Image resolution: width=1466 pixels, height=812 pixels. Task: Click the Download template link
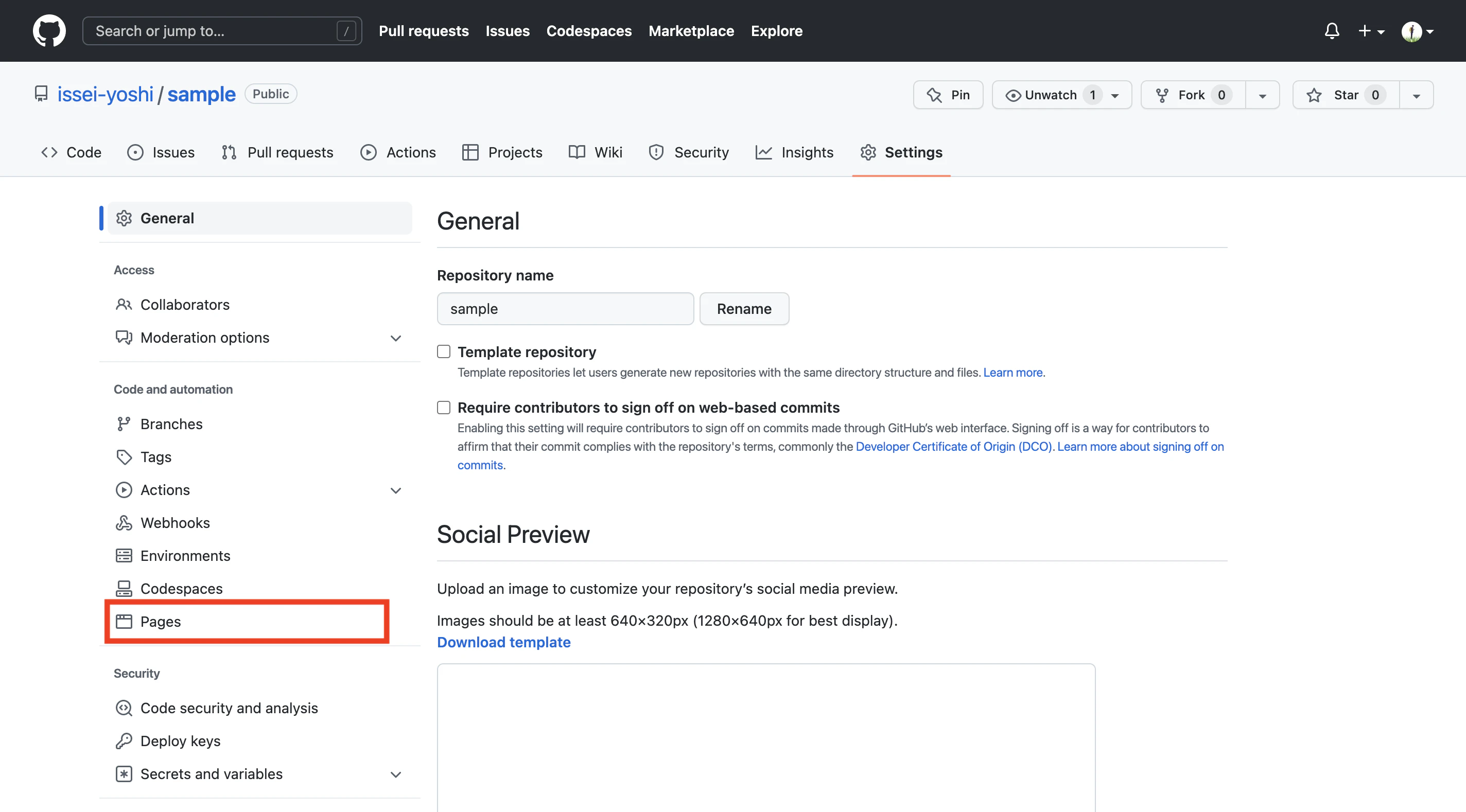tap(503, 642)
